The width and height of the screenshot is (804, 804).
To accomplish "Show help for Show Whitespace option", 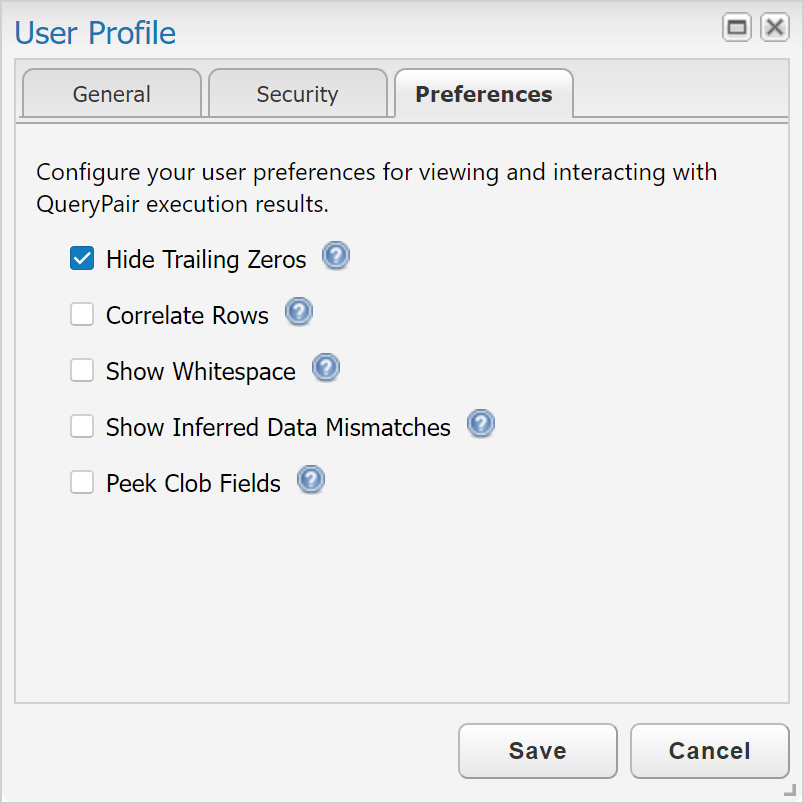I will (x=326, y=367).
